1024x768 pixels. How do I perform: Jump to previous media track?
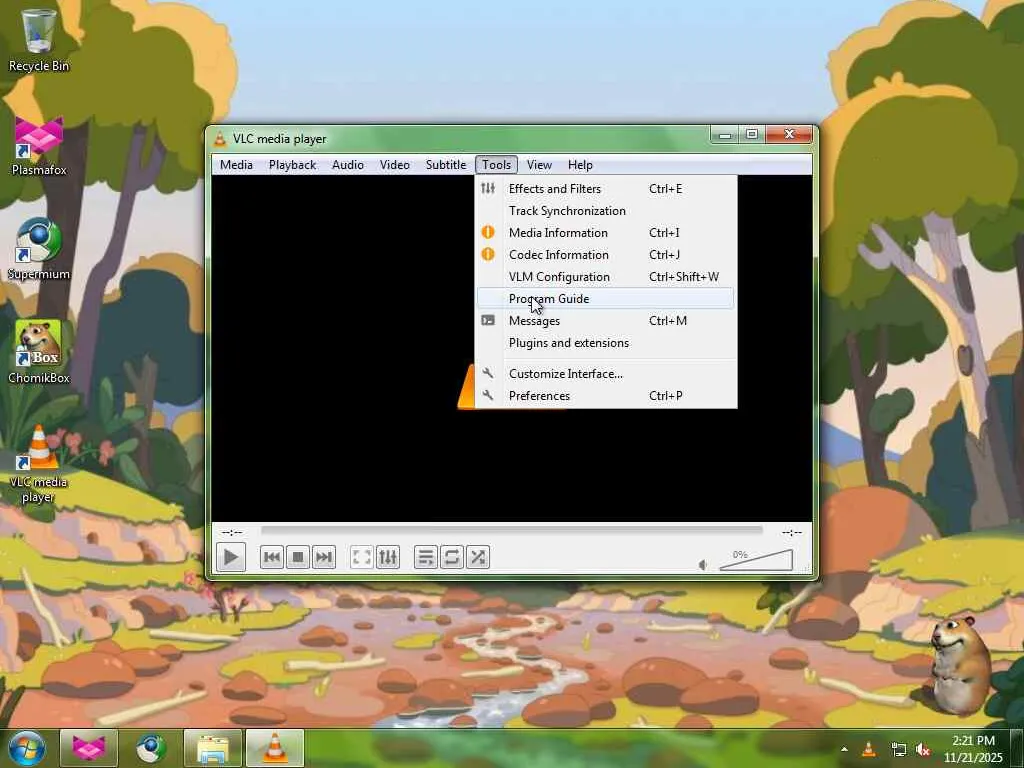coord(272,557)
